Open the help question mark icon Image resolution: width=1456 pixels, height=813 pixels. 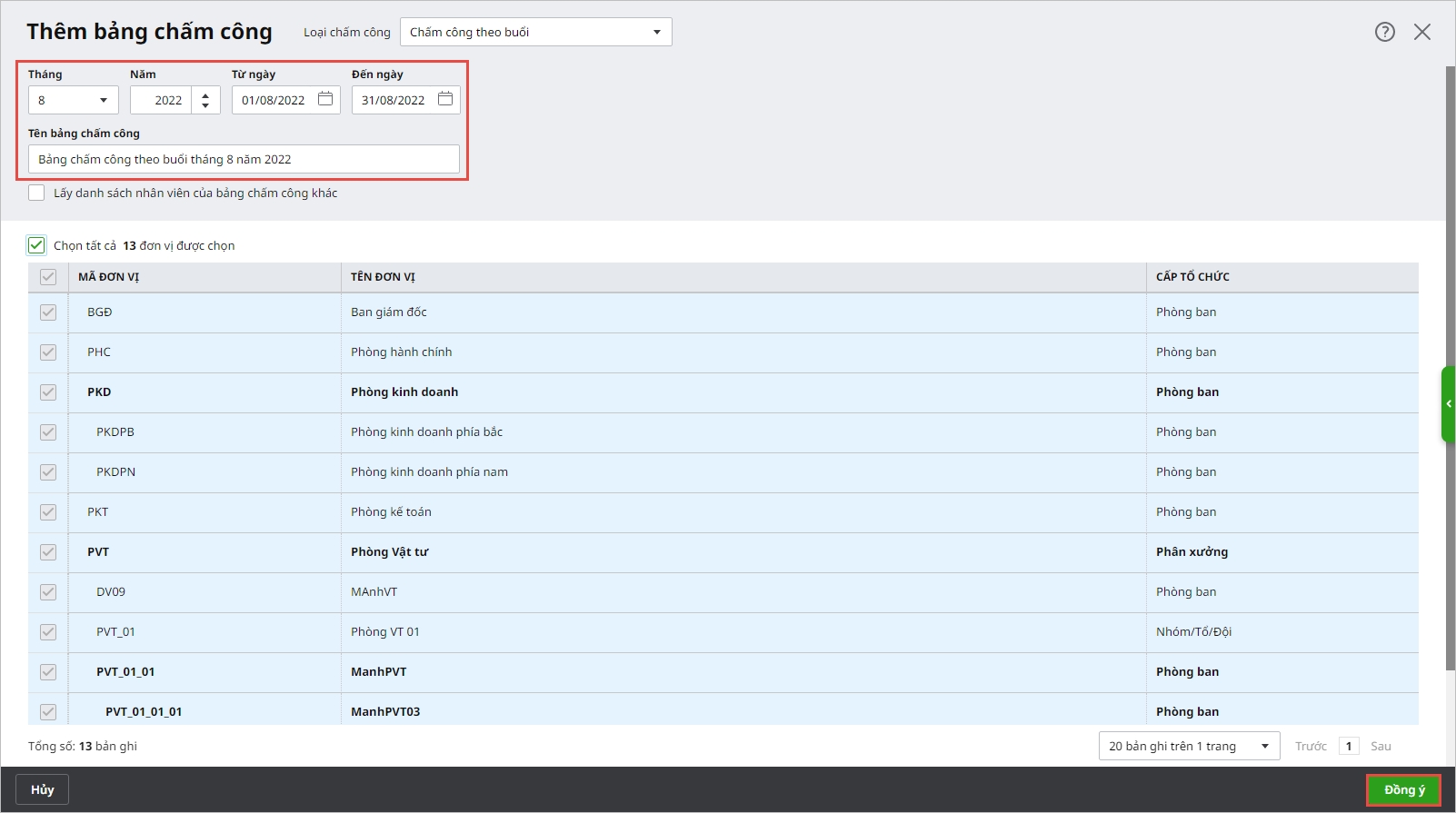pos(1384,32)
